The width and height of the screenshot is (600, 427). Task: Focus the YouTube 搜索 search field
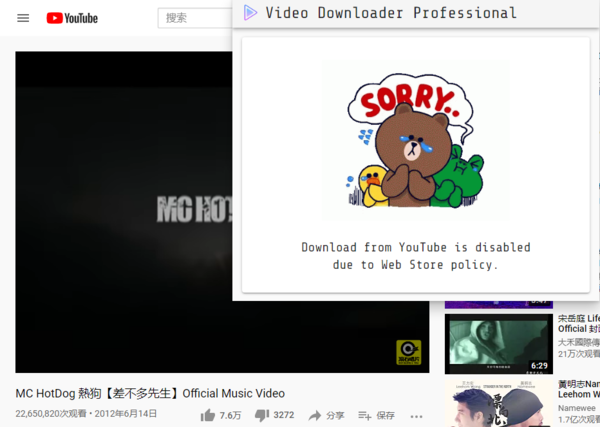[x=195, y=18]
